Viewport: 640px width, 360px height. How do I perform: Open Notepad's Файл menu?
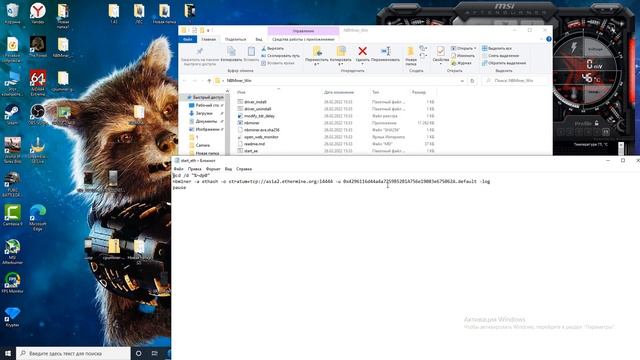(178, 169)
